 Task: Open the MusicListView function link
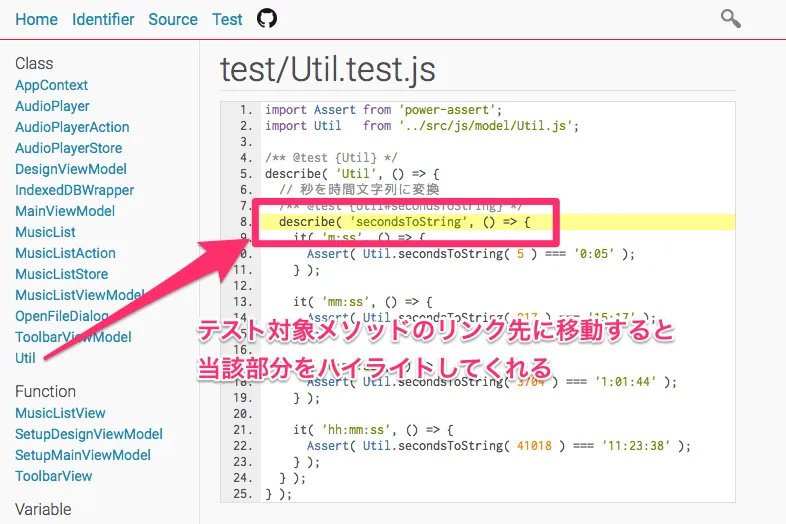pos(60,413)
